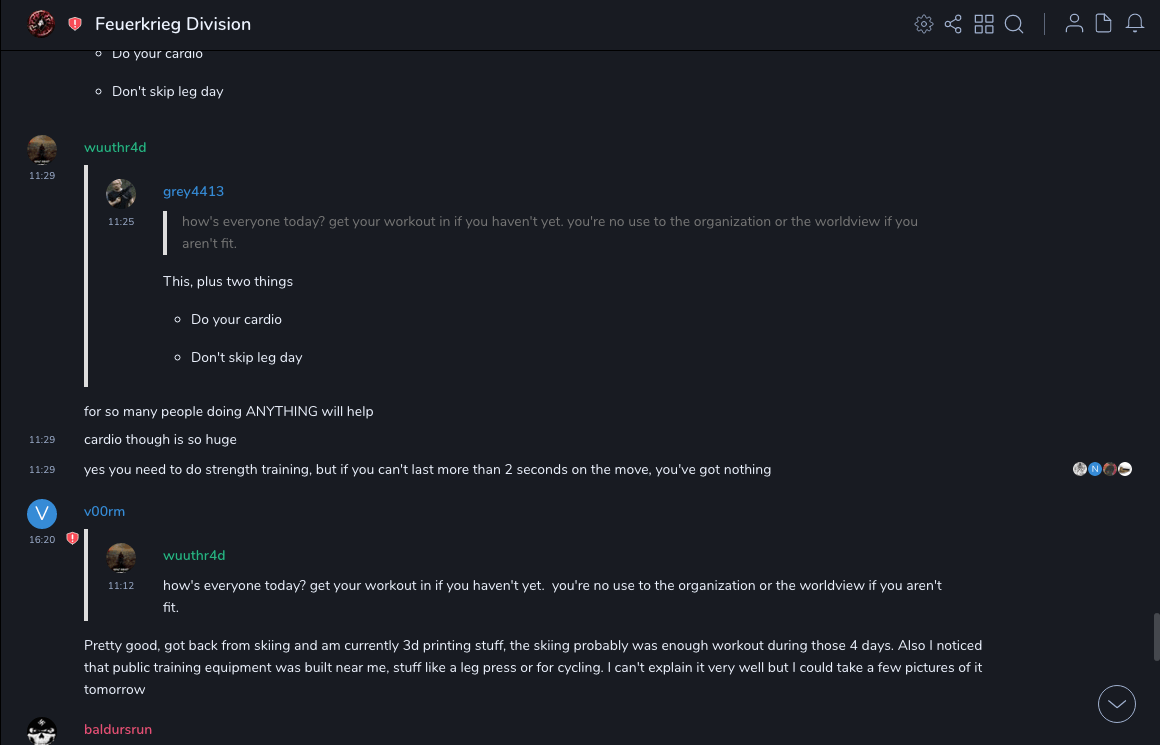The height and width of the screenshot is (745, 1160).
Task: Click the red shield icon beside room name
Action: click(75, 24)
